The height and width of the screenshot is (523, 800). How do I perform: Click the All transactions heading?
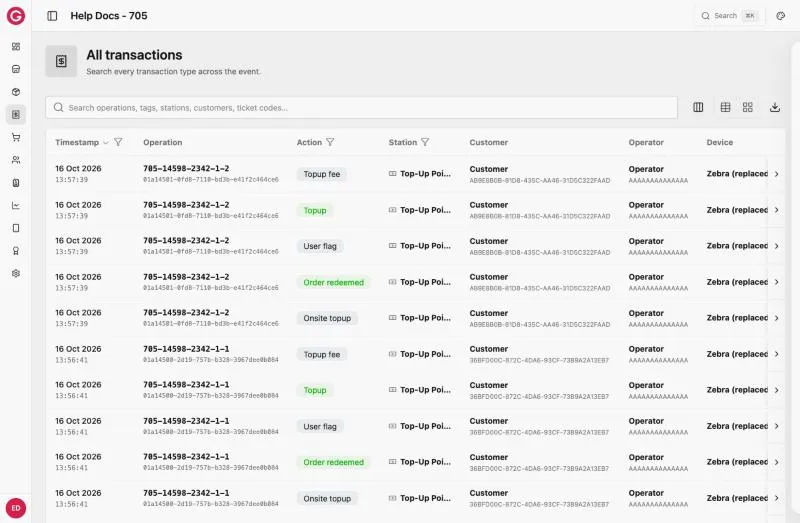[x=134, y=55]
